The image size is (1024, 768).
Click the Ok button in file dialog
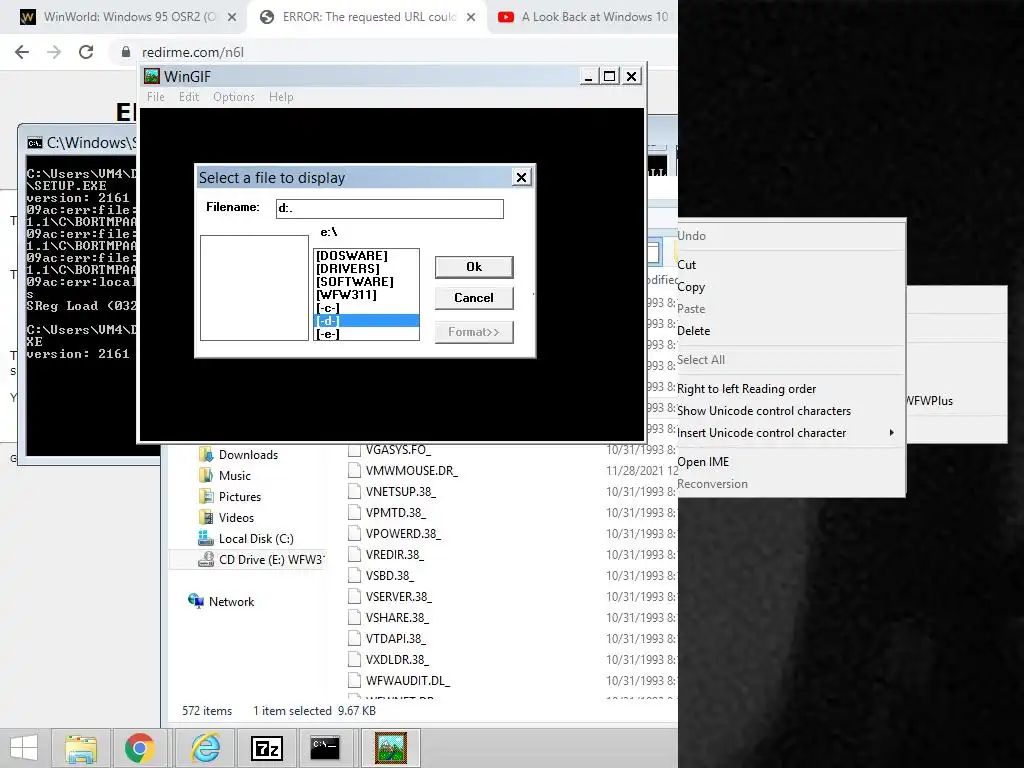click(474, 266)
